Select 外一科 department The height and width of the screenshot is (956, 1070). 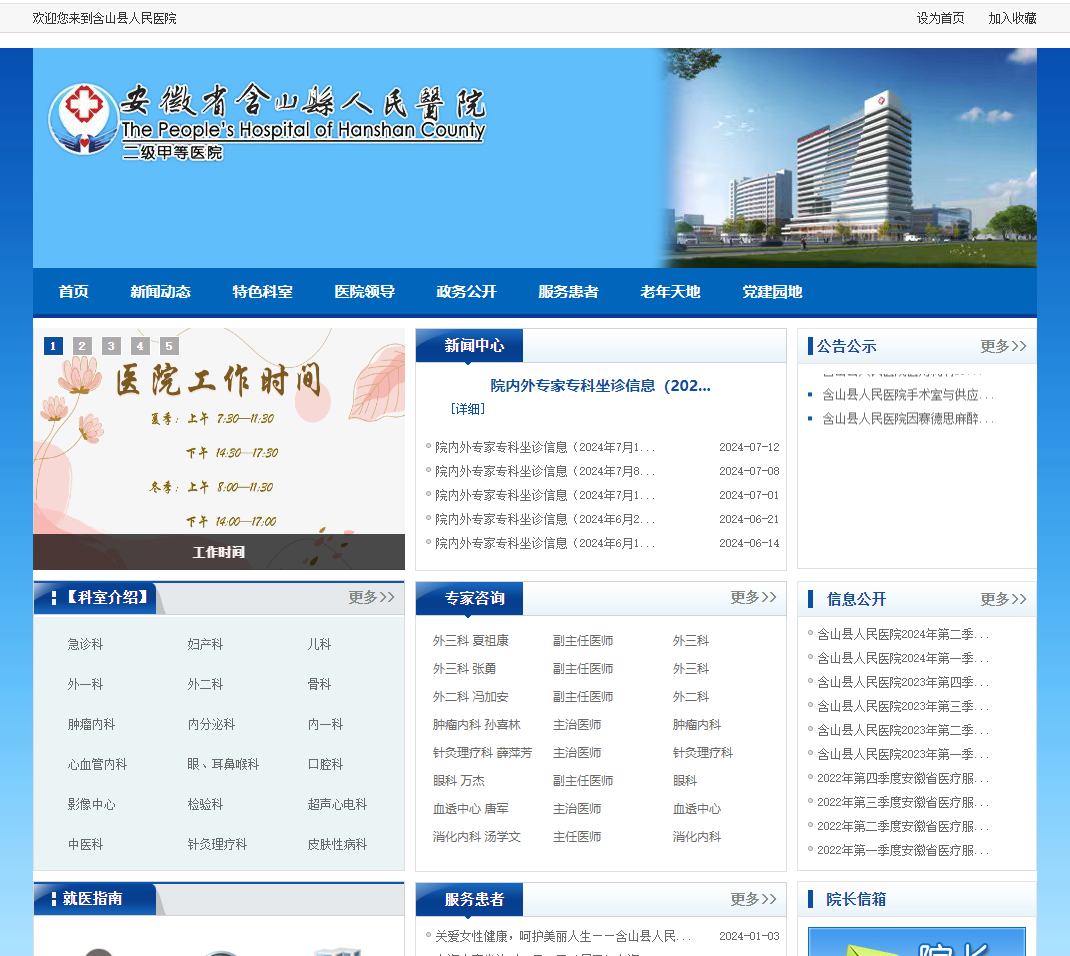[x=85, y=684]
